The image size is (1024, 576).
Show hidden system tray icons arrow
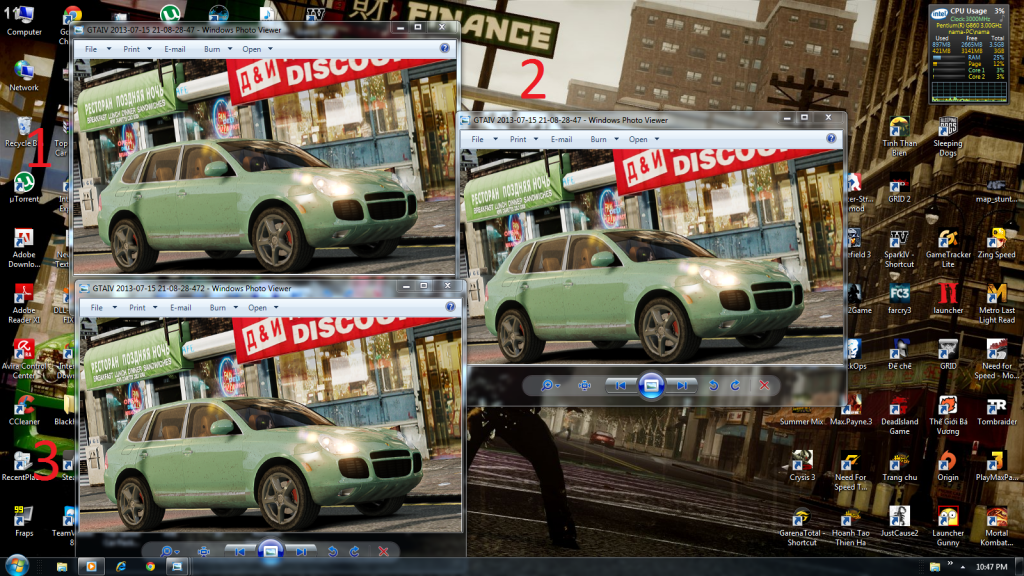tap(963, 566)
